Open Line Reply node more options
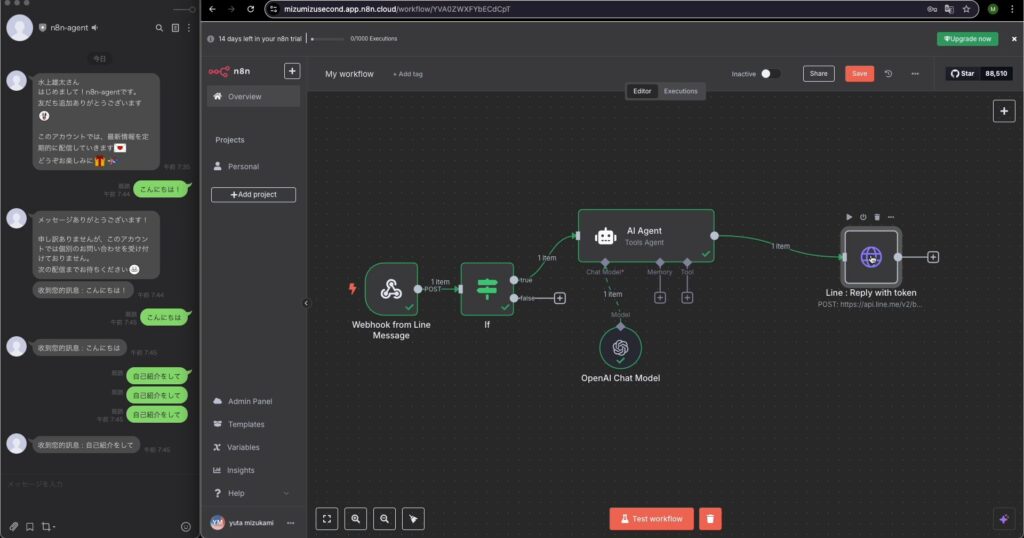The image size is (1024, 538). [891, 217]
